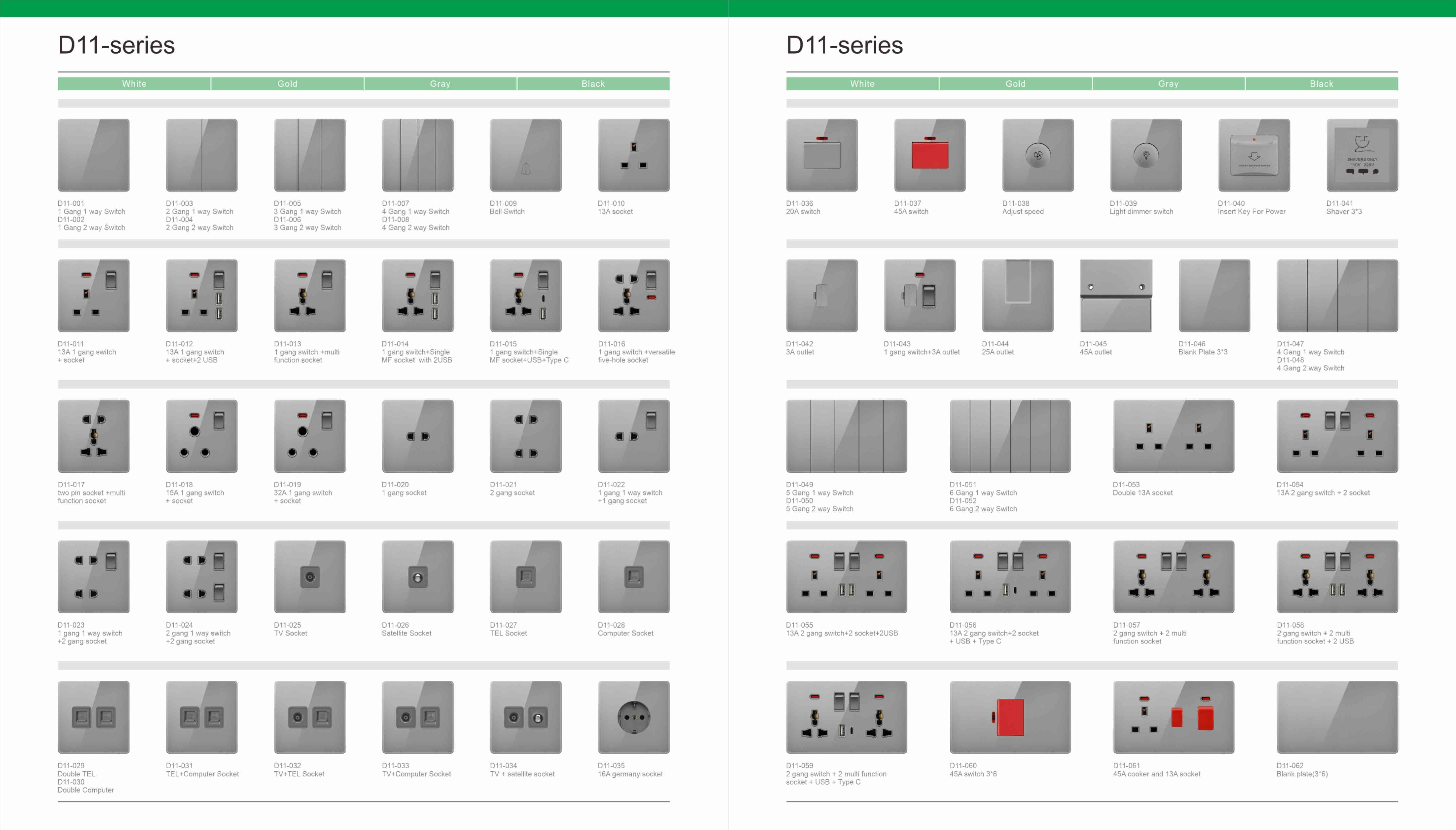Click the "TV+Computer Socket" label
The image size is (1456, 830).
click(x=417, y=774)
